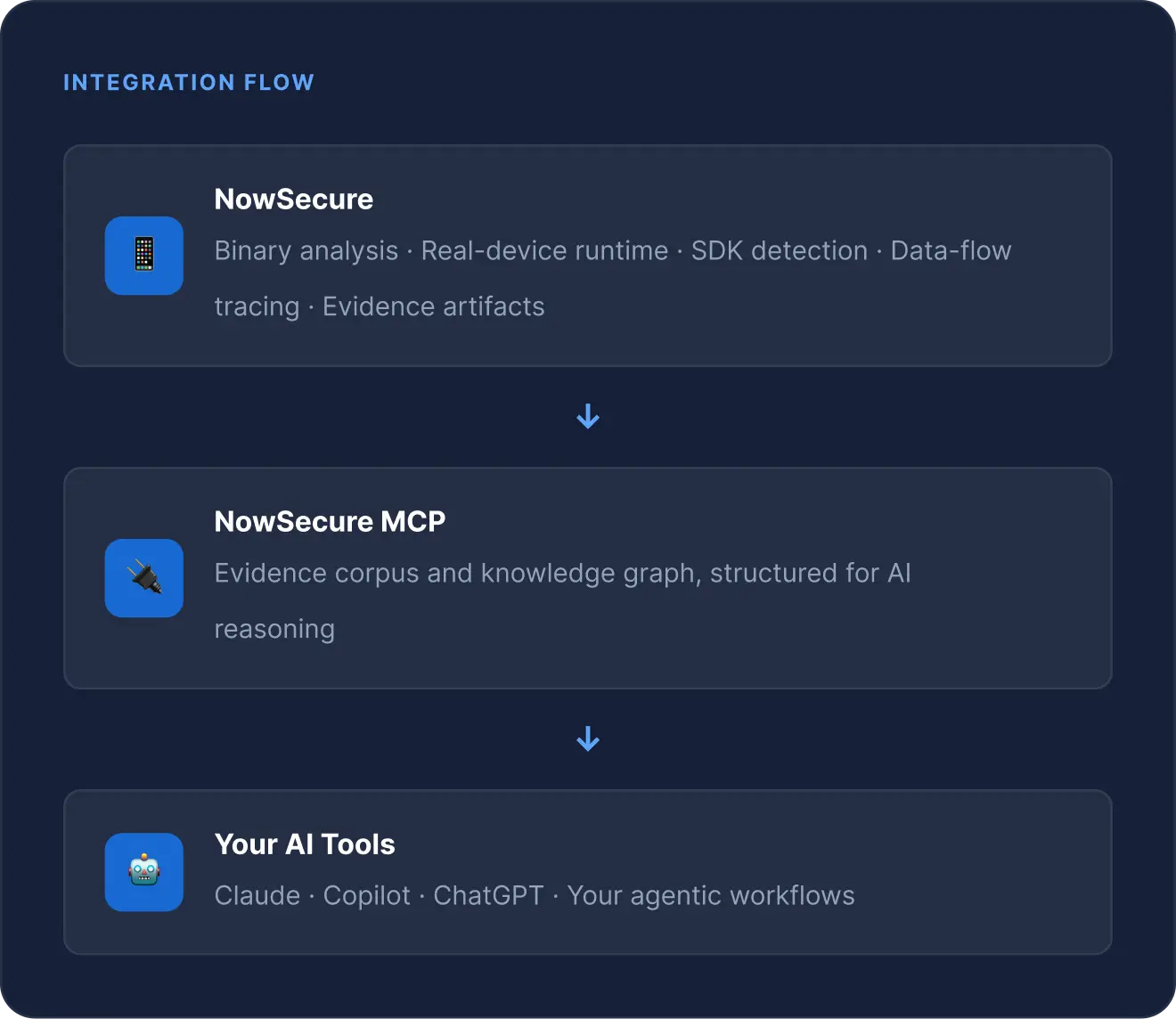
Task: Click the Evidence artifacts text
Action: pyautogui.click(x=434, y=306)
